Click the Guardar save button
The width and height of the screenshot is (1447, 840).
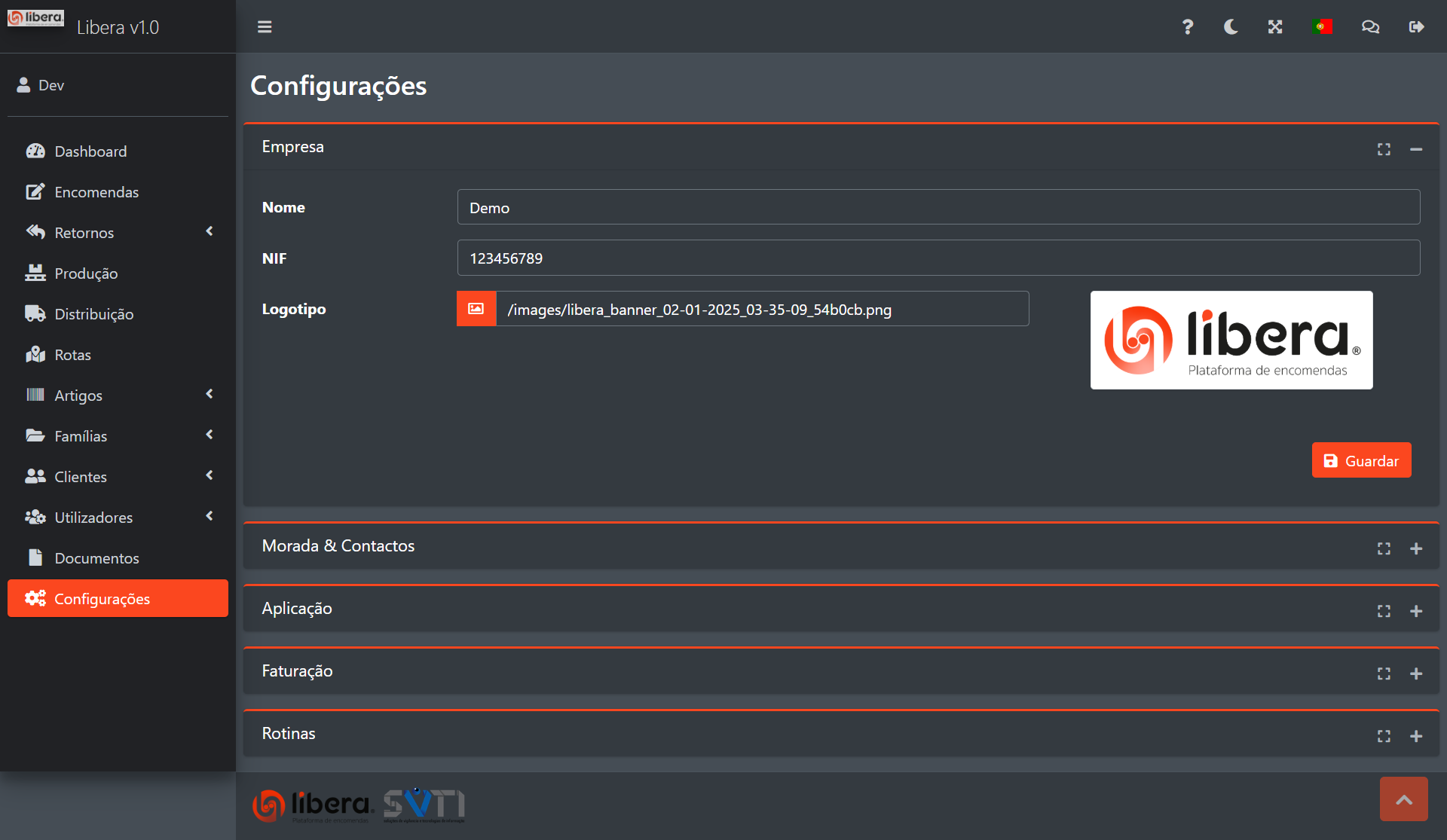pyautogui.click(x=1361, y=460)
